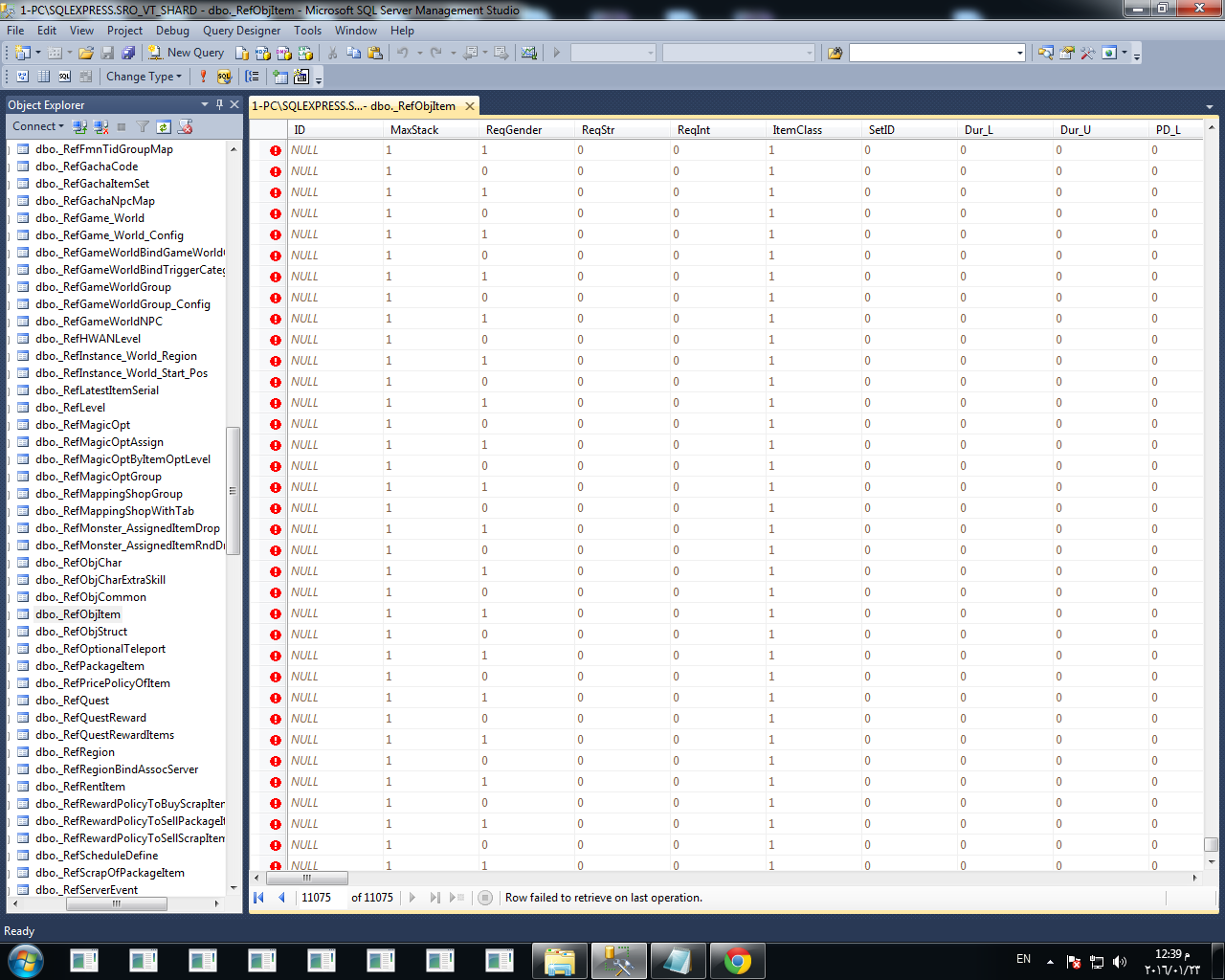Open the Tools menu
This screenshot has width=1225, height=980.
click(307, 31)
